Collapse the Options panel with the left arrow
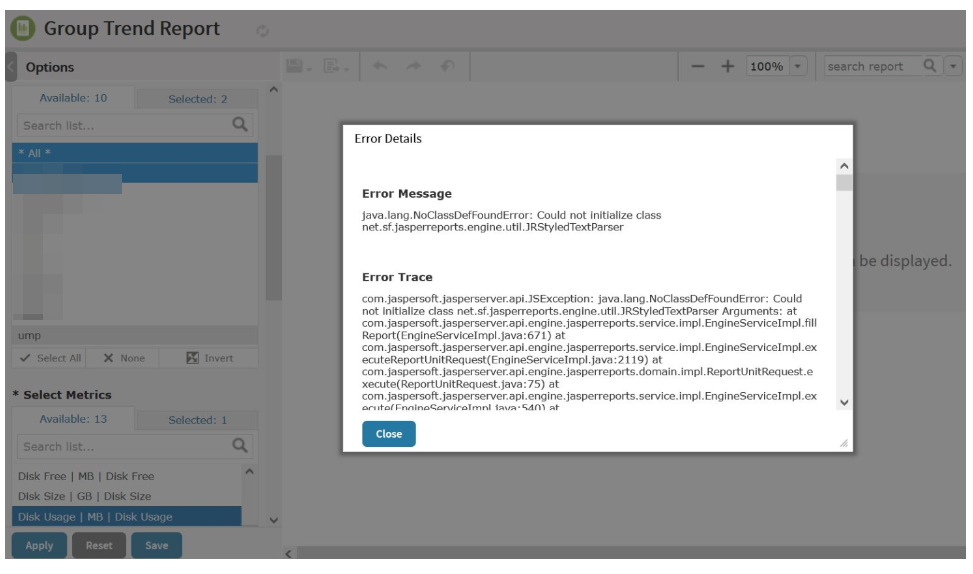The height and width of the screenshot is (574, 973). tap(11, 66)
